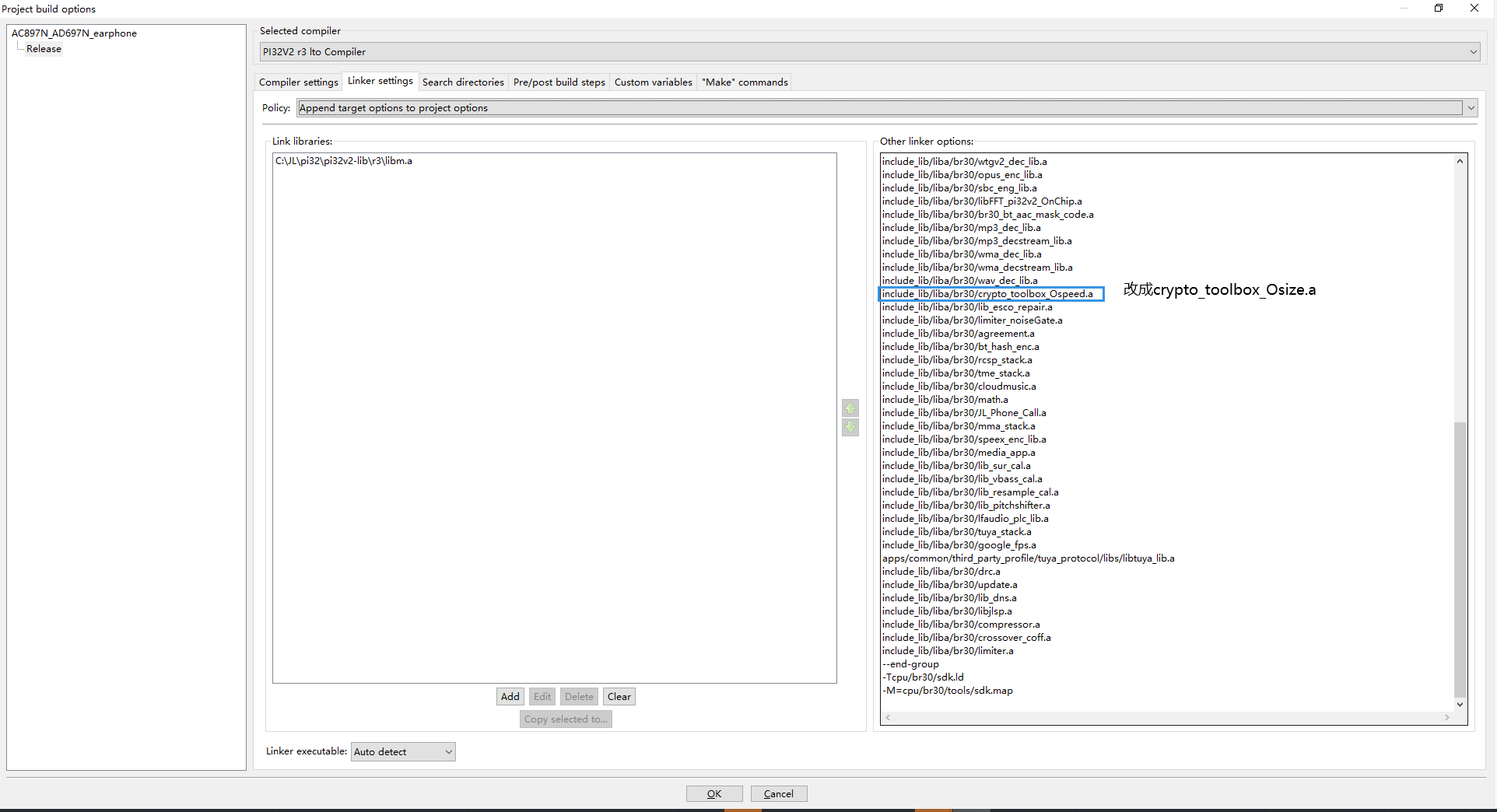Open the "Make" commands tab

pos(745,82)
